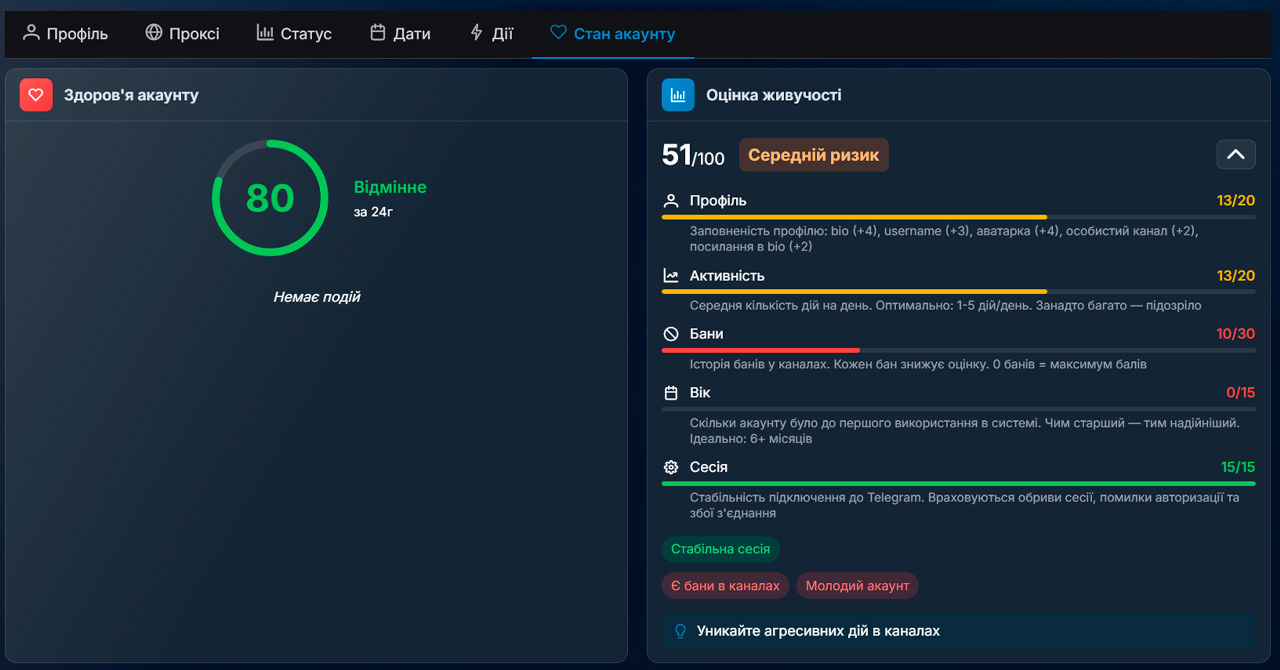The image size is (1280, 670).
Task: Collapse the Оцінка живучості details with chevron
Action: click(x=1236, y=154)
